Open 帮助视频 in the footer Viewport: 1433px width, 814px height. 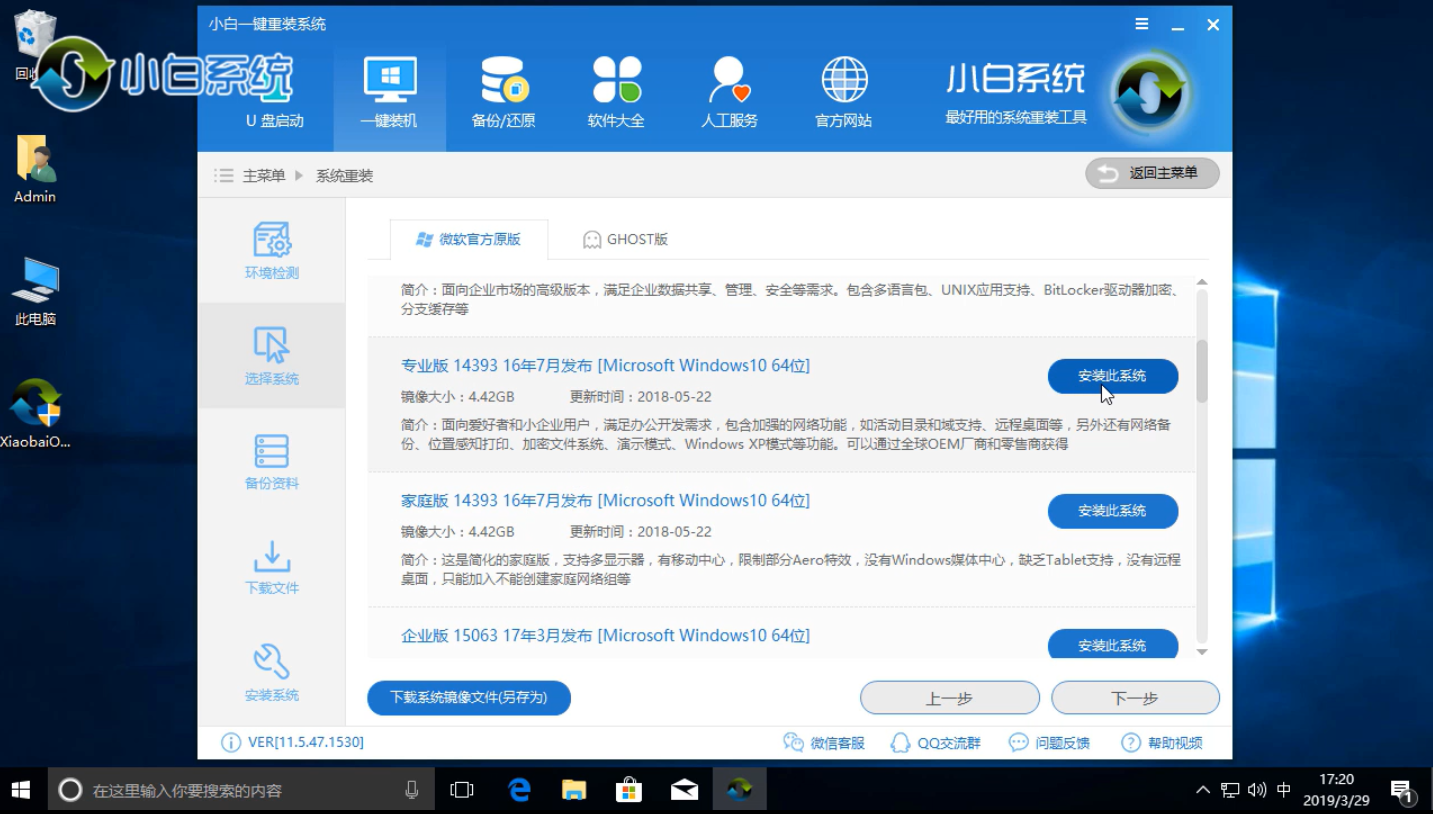[1162, 743]
